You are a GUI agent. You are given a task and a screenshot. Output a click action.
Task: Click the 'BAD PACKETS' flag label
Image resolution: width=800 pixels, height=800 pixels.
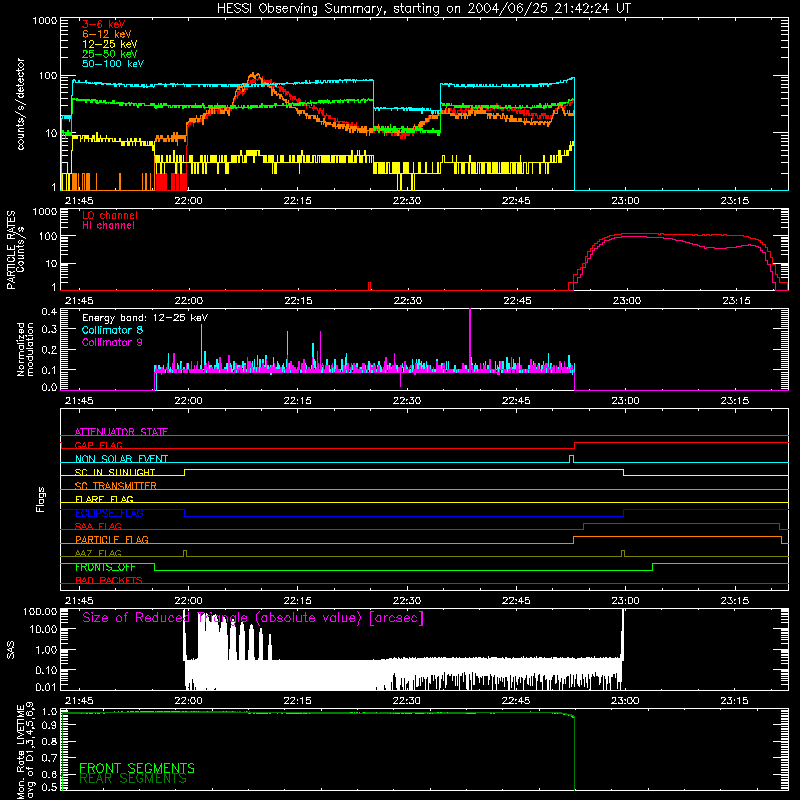pos(109,580)
